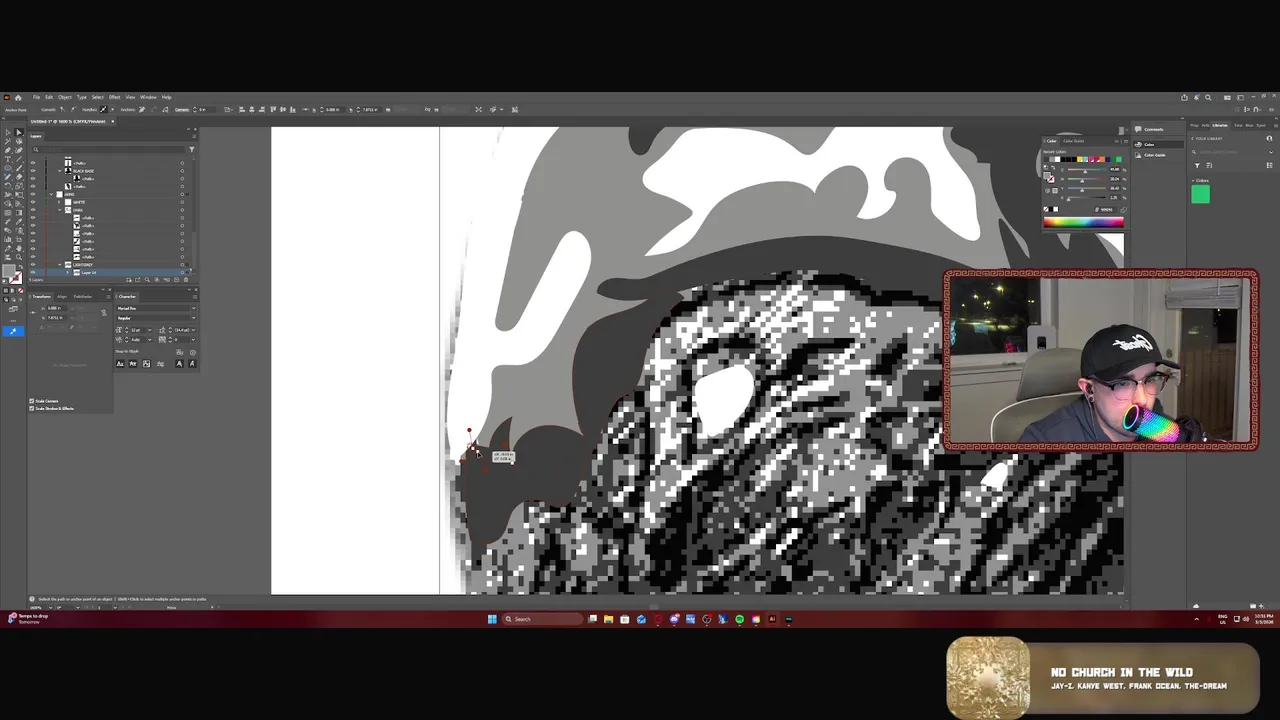Switch to the Align tab
Screen dimensions: 1280x720
[x=62, y=297]
